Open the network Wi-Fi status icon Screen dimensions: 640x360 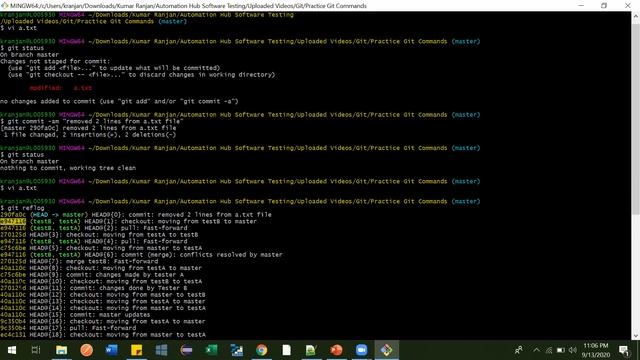(x=549, y=350)
